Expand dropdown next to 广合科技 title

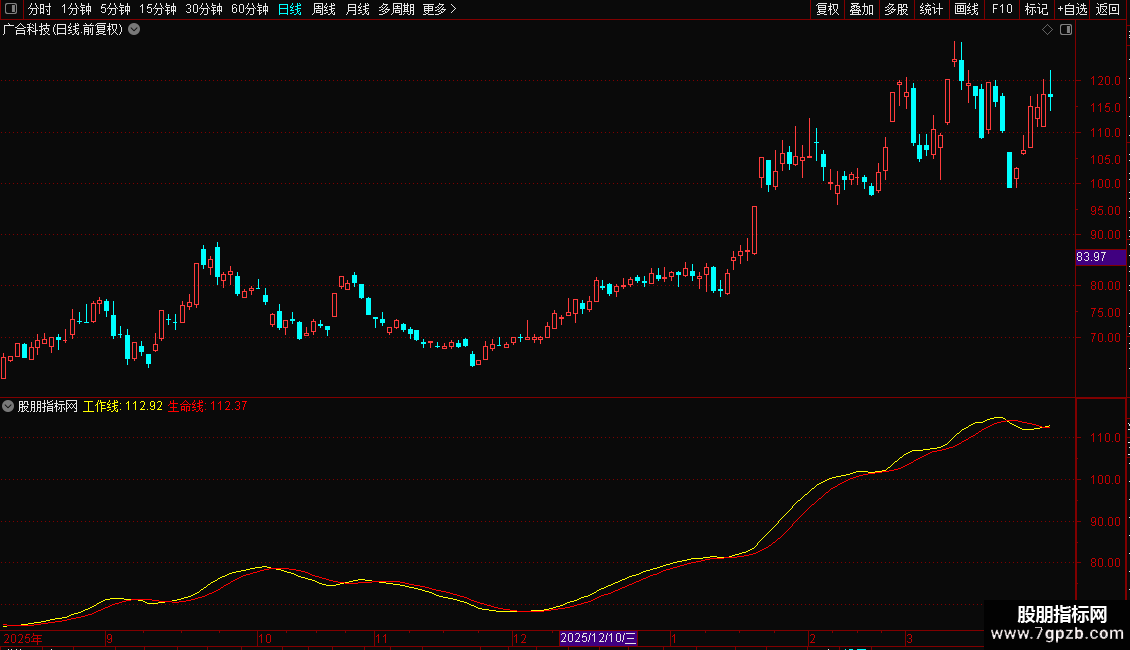pyautogui.click(x=134, y=30)
